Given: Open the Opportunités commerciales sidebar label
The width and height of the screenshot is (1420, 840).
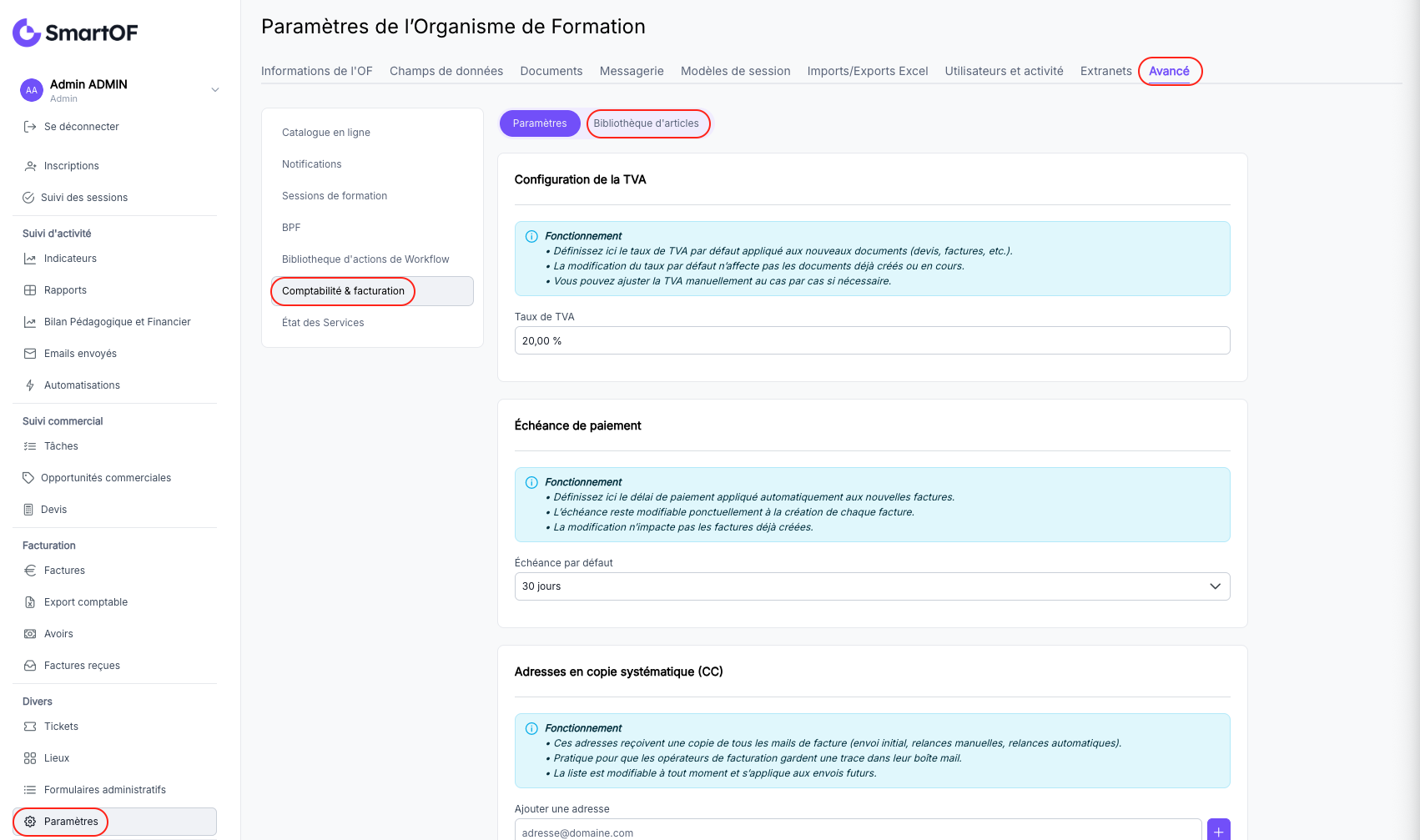Looking at the screenshot, I should 106,478.
